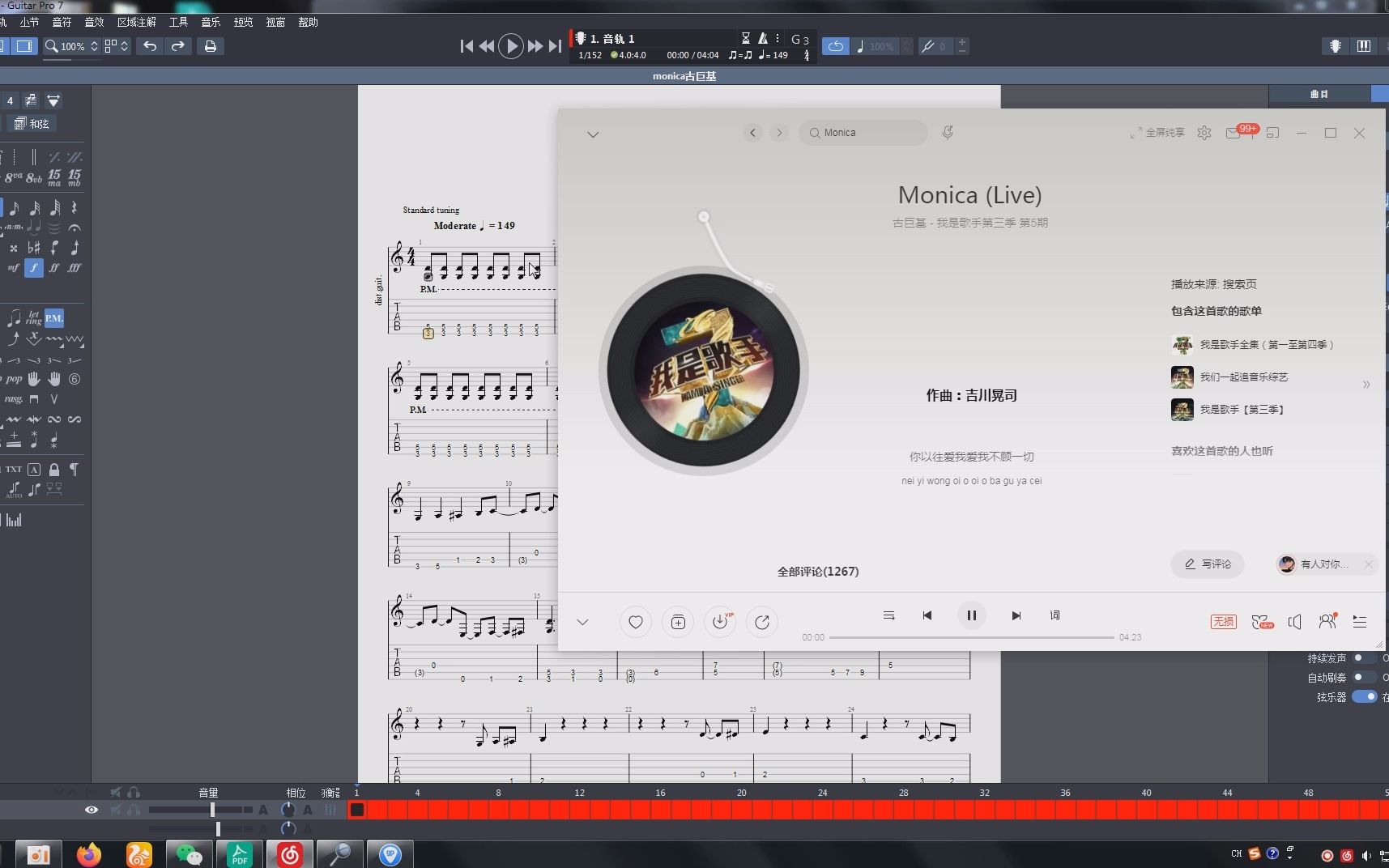This screenshot has height=868, width=1389.
Task: Go back in music player navigation
Action: click(x=753, y=133)
